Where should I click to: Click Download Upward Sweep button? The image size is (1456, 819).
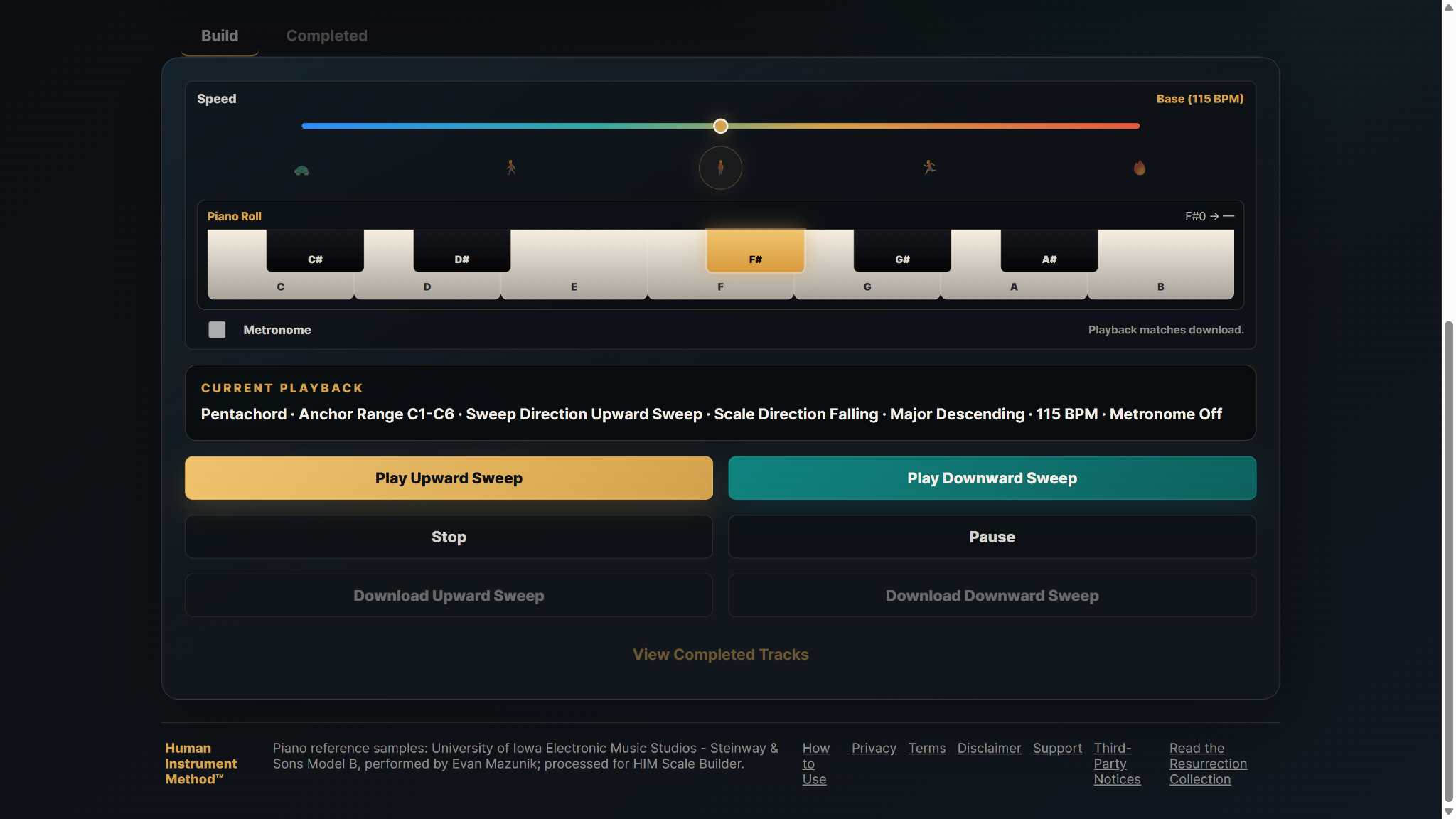click(x=449, y=596)
